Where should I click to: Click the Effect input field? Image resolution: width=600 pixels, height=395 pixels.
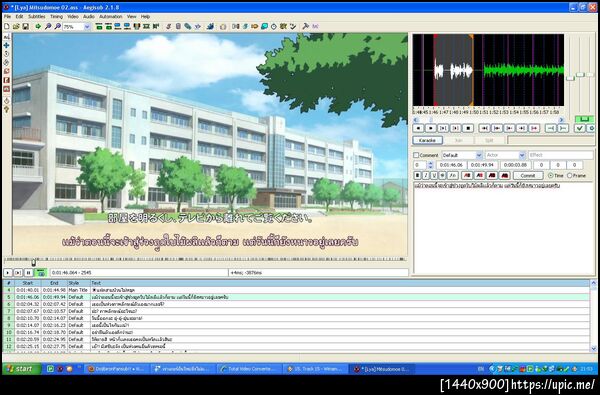[561, 155]
